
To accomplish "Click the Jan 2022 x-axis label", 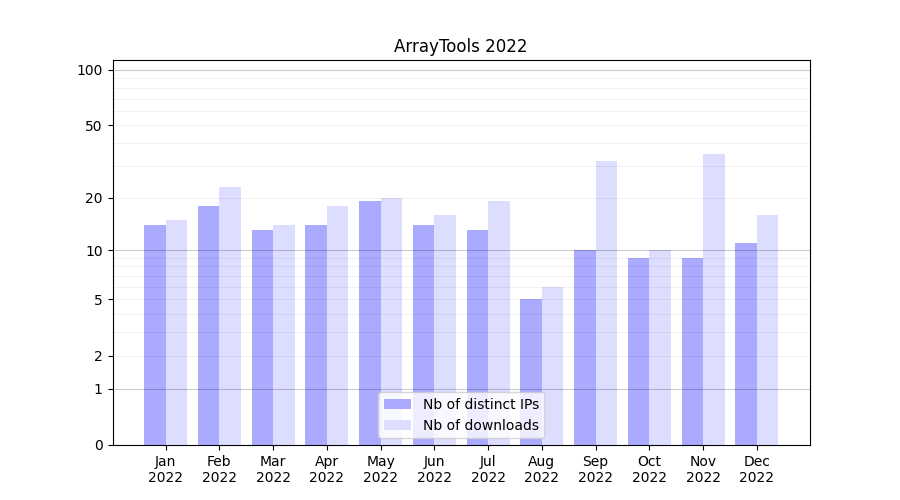I will tap(166, 469).
